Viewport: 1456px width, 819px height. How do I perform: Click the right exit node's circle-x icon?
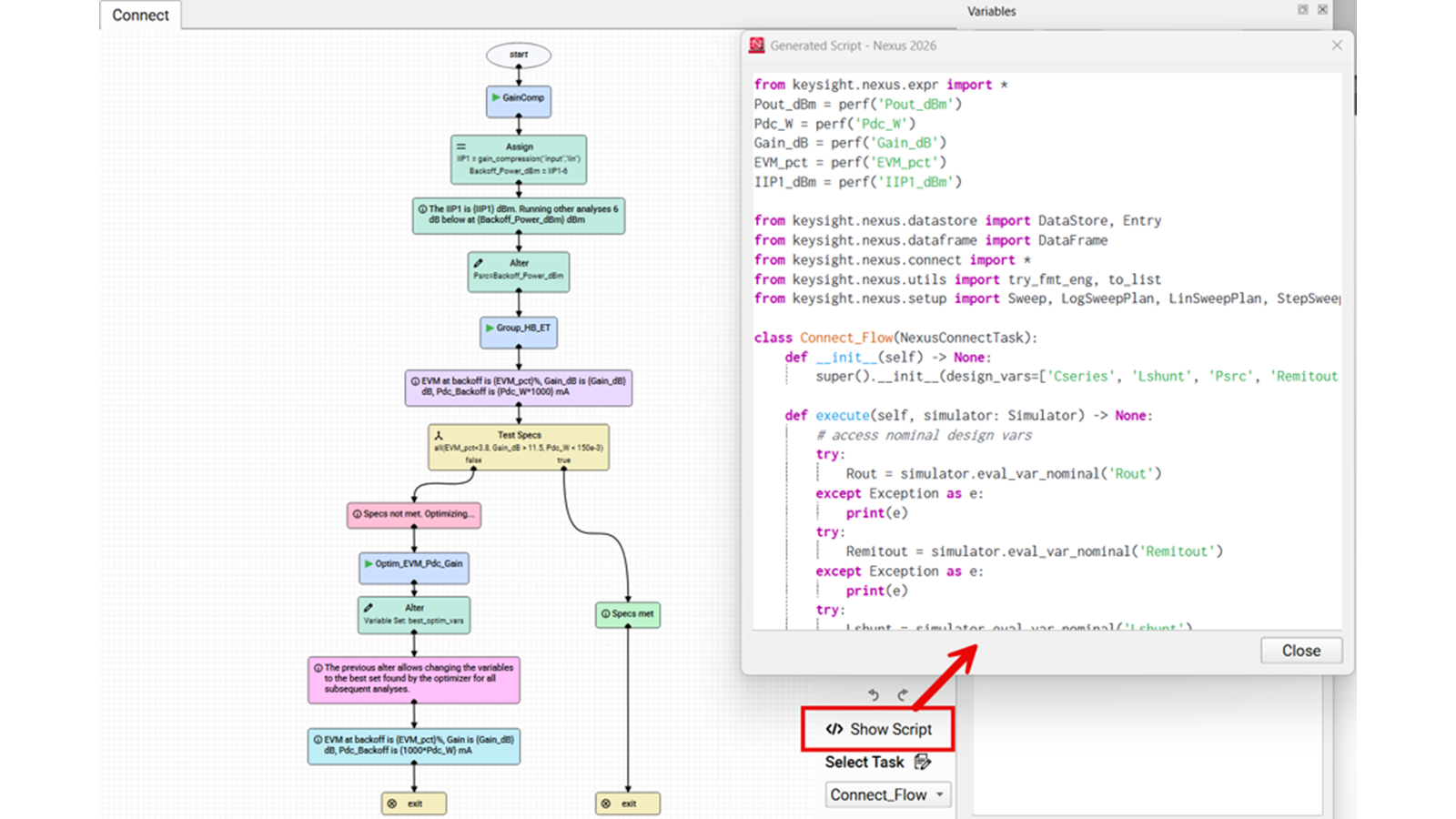[x=606, y=804]
